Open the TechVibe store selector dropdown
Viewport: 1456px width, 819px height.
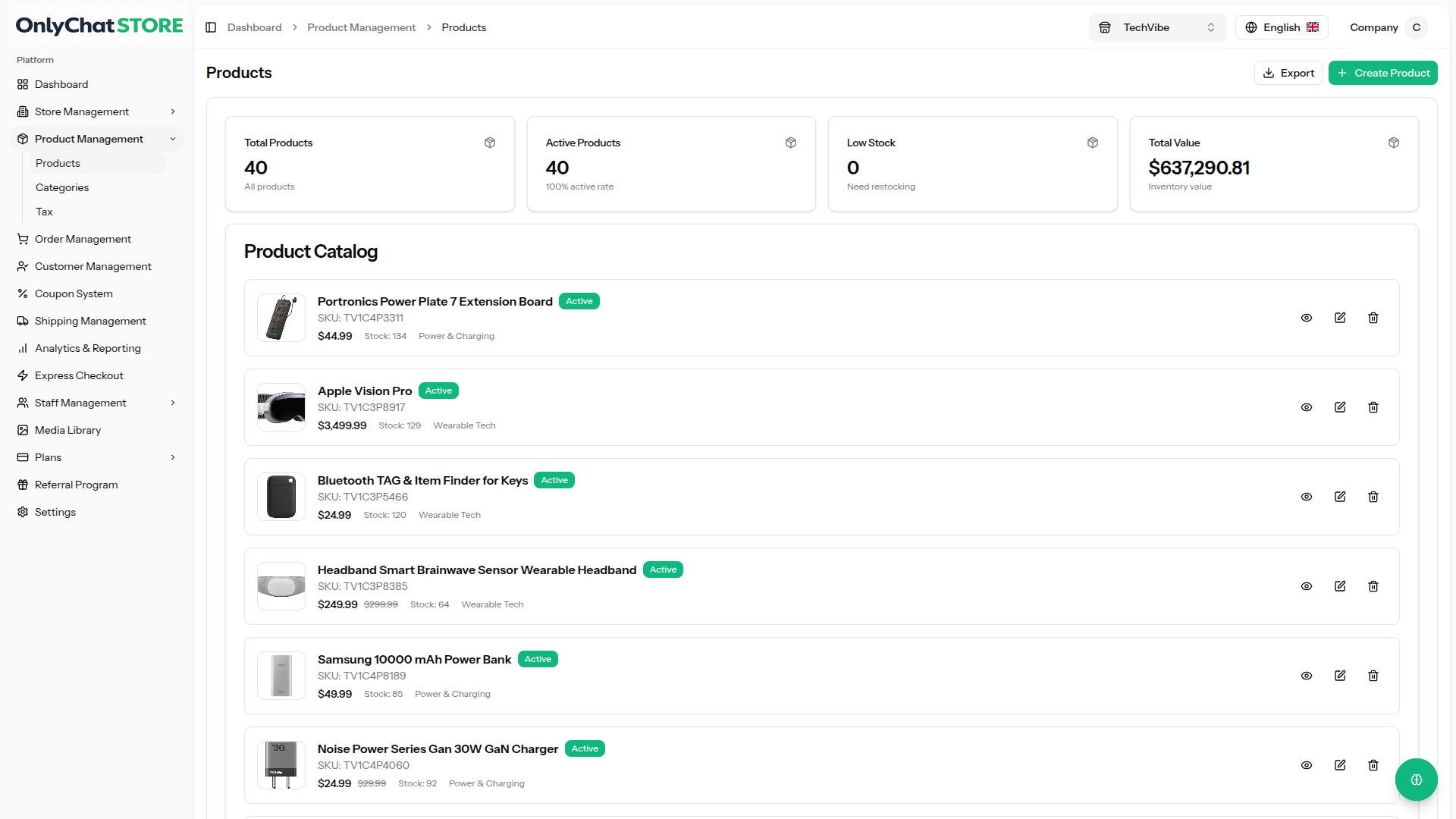tap(1157, 27)
